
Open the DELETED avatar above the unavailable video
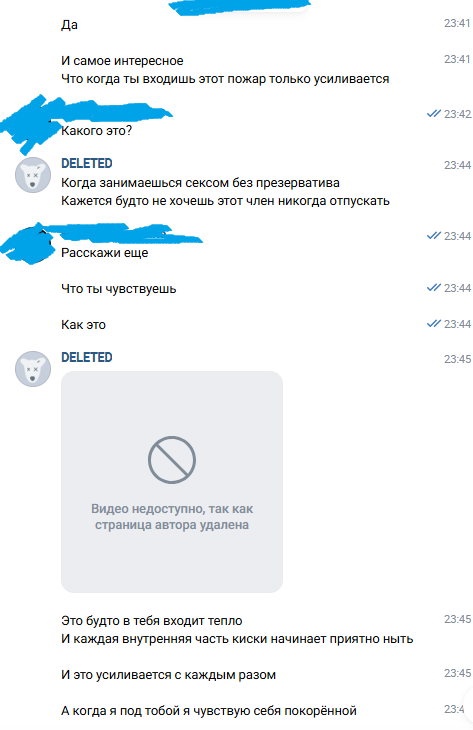(33, 369)
